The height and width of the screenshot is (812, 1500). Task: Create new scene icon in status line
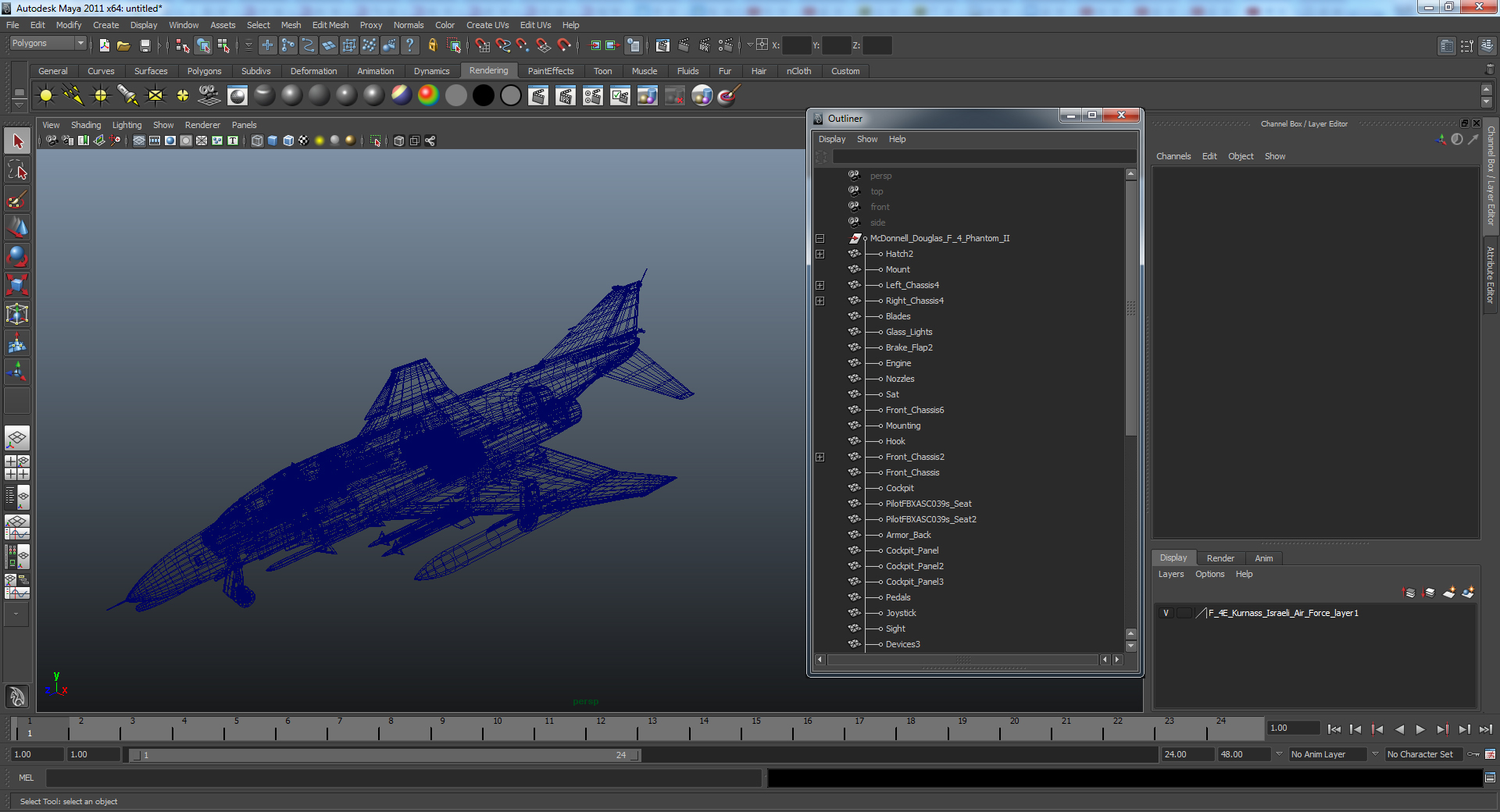(104, 45)
